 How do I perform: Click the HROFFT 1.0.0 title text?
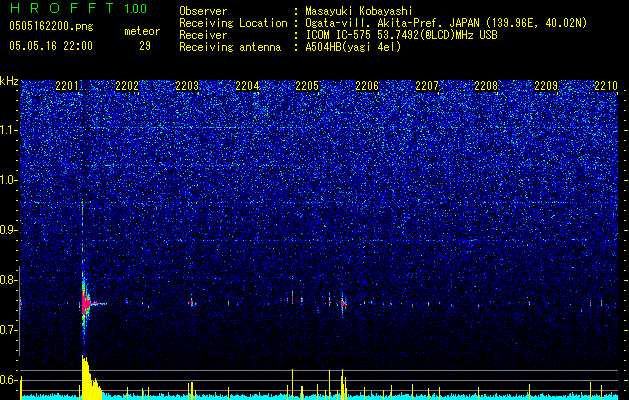78,8
